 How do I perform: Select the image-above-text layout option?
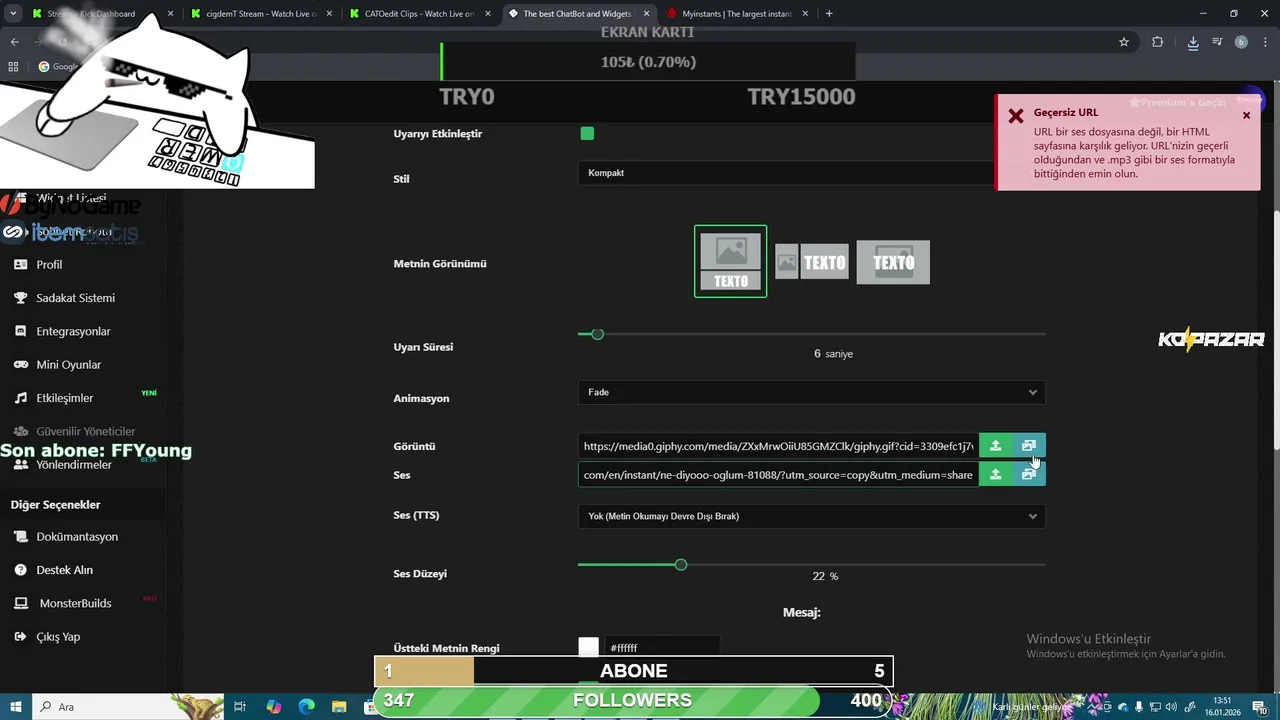(731, 261)
